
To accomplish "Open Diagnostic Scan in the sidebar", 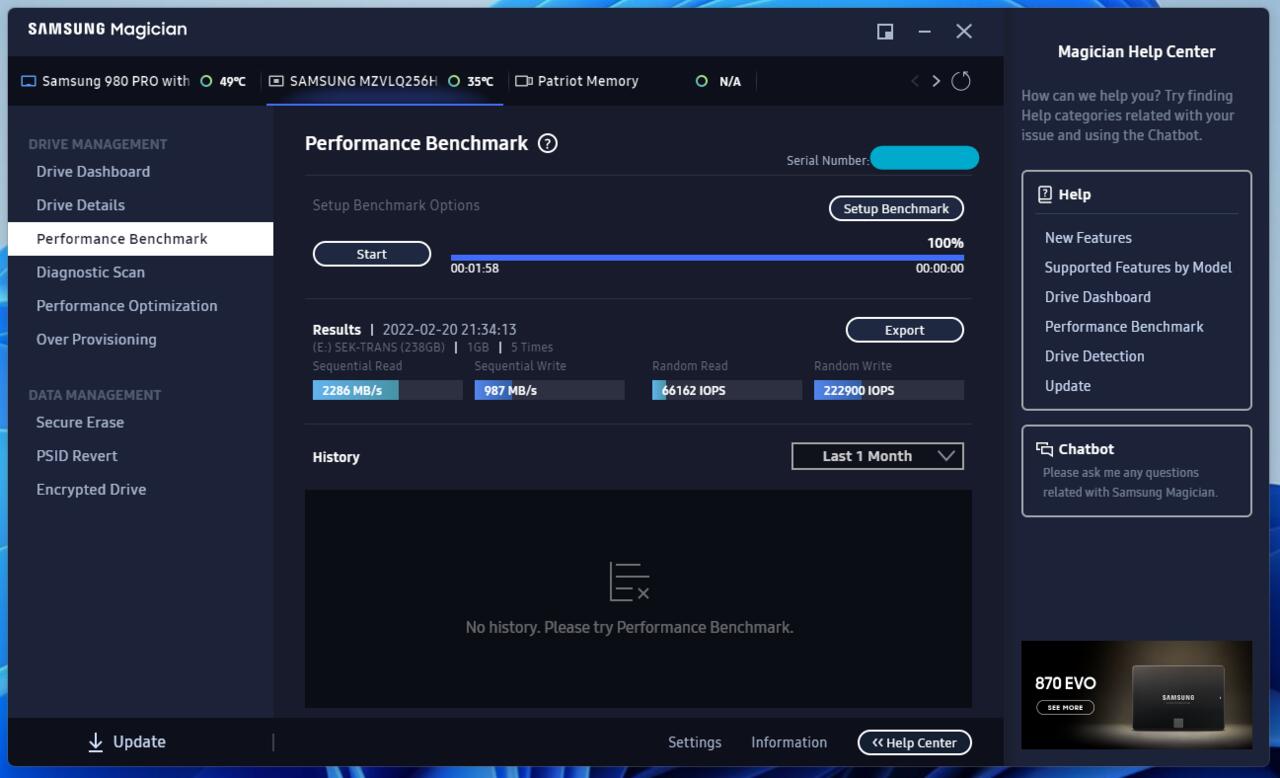I will 91,272.
